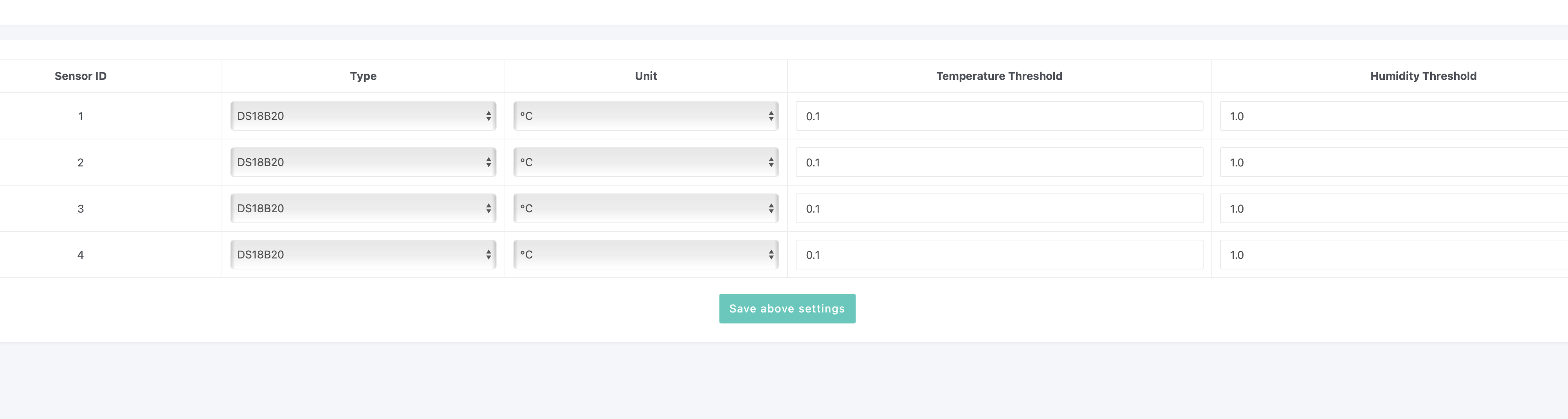Open Unit dropdown for sensor 1
The height and width of the screenshot is (419, 1568).
tap(645, 116)
